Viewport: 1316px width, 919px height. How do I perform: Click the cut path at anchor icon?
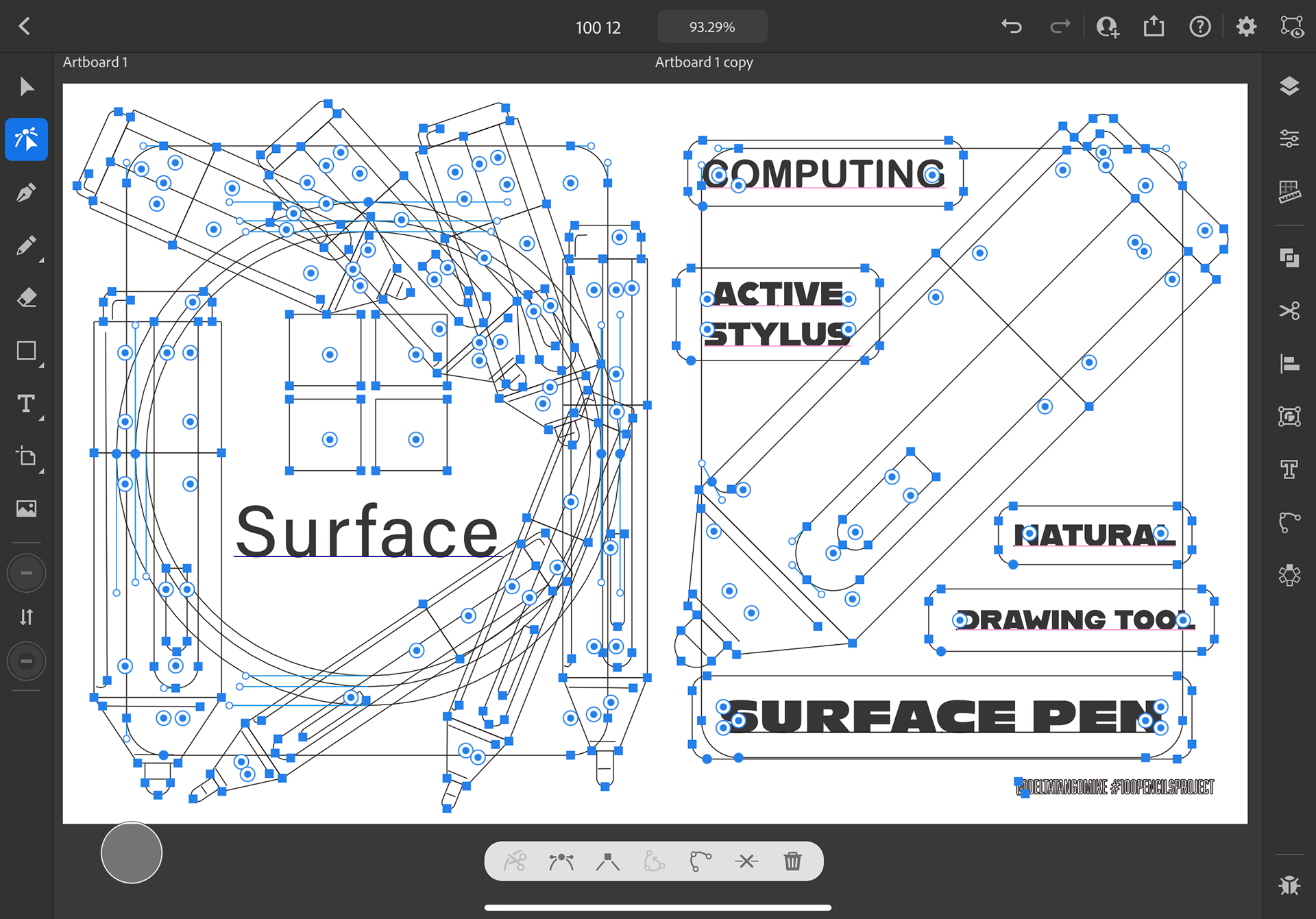click(515, 861)
